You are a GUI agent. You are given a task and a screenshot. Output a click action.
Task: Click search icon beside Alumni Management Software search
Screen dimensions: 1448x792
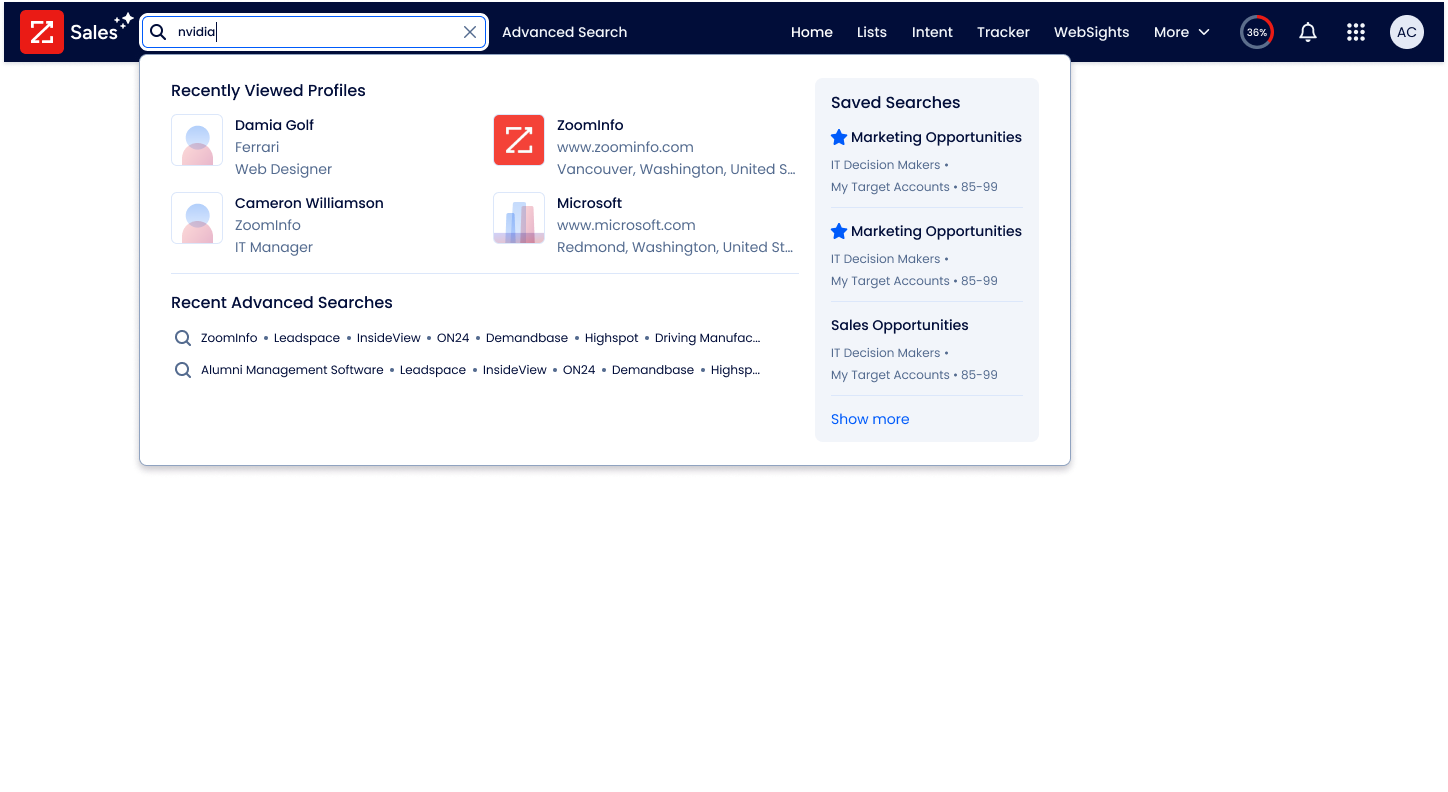click(183, 370)
